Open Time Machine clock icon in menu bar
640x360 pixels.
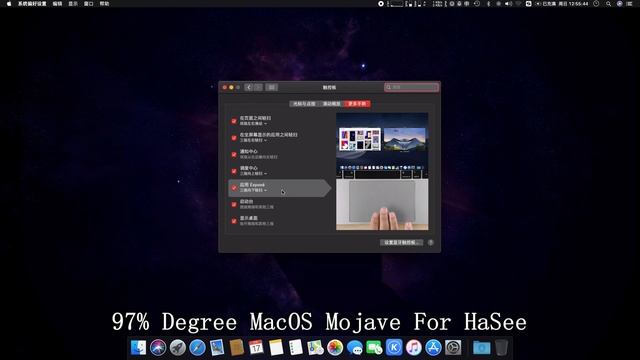477,4
